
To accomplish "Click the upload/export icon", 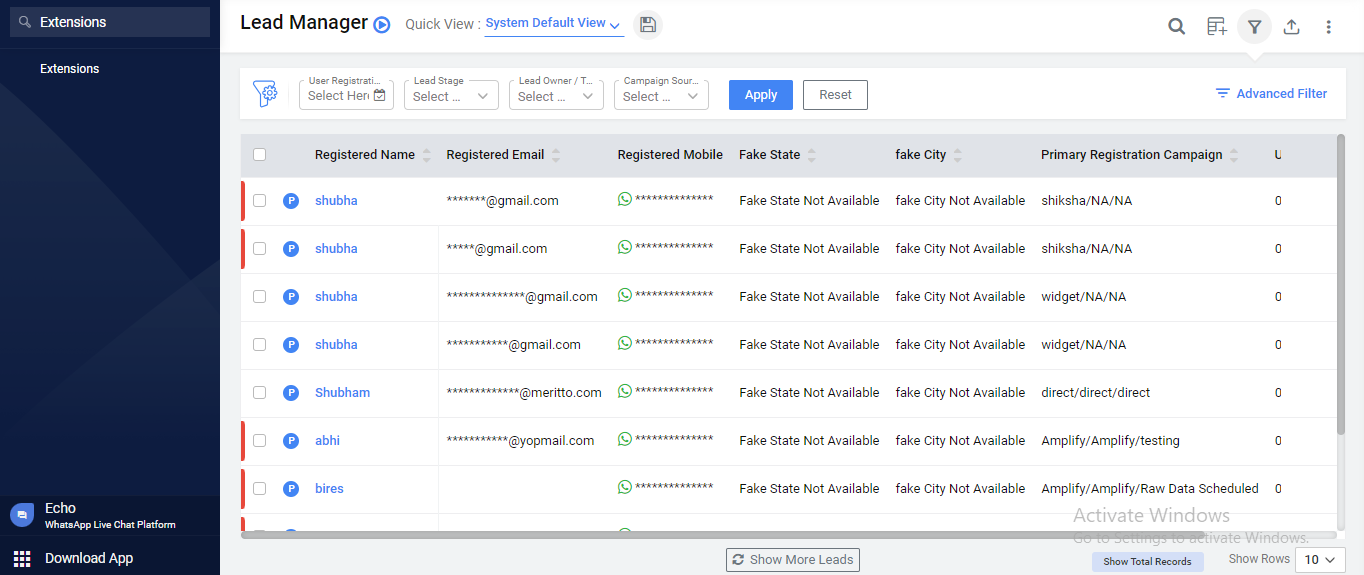I will [x=1291, y=27].
